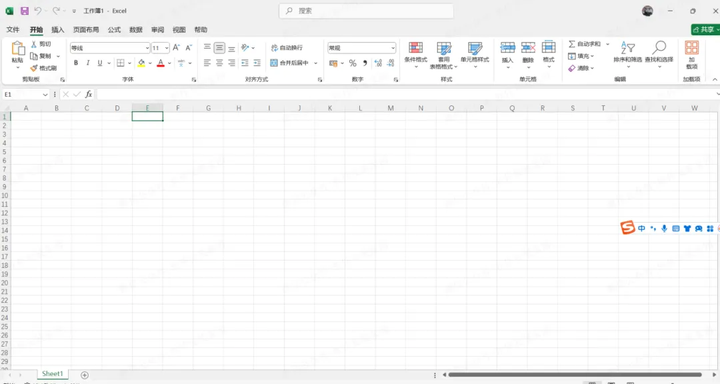Apply comma style number format
This screenshot has height=384, width=720.
[365, 63]
